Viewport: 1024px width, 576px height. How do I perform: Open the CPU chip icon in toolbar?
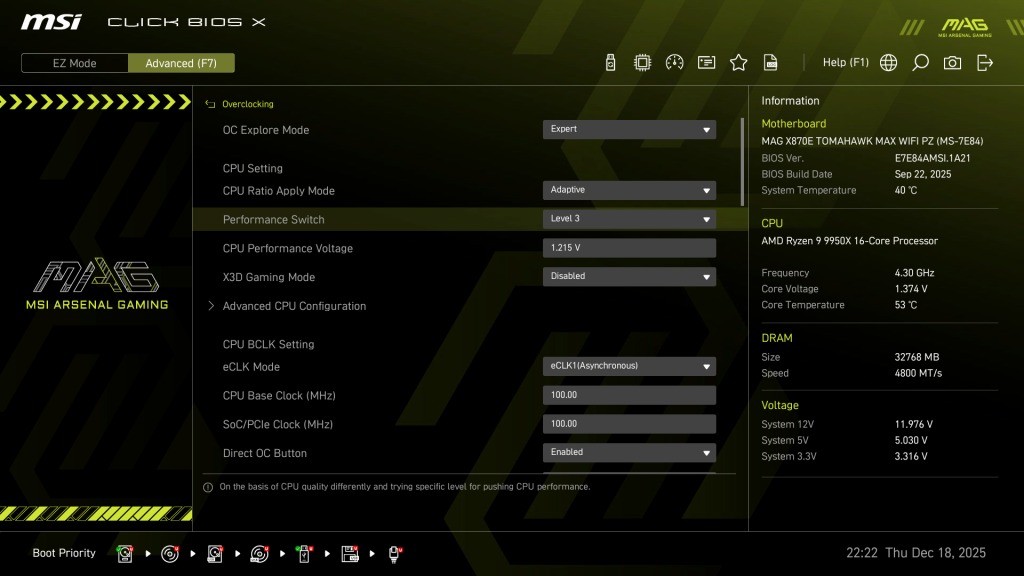pos(642,63)
